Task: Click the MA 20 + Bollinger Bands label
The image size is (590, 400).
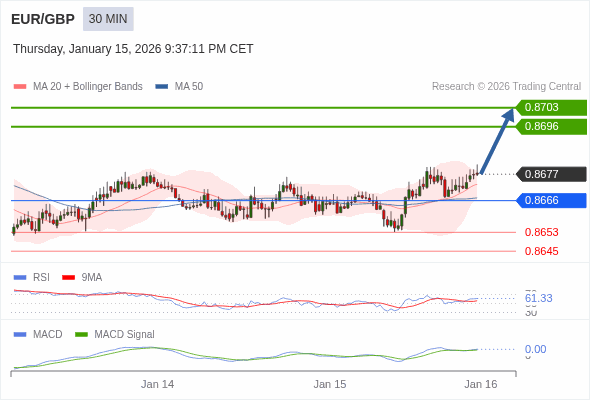Action: (88, 87)
